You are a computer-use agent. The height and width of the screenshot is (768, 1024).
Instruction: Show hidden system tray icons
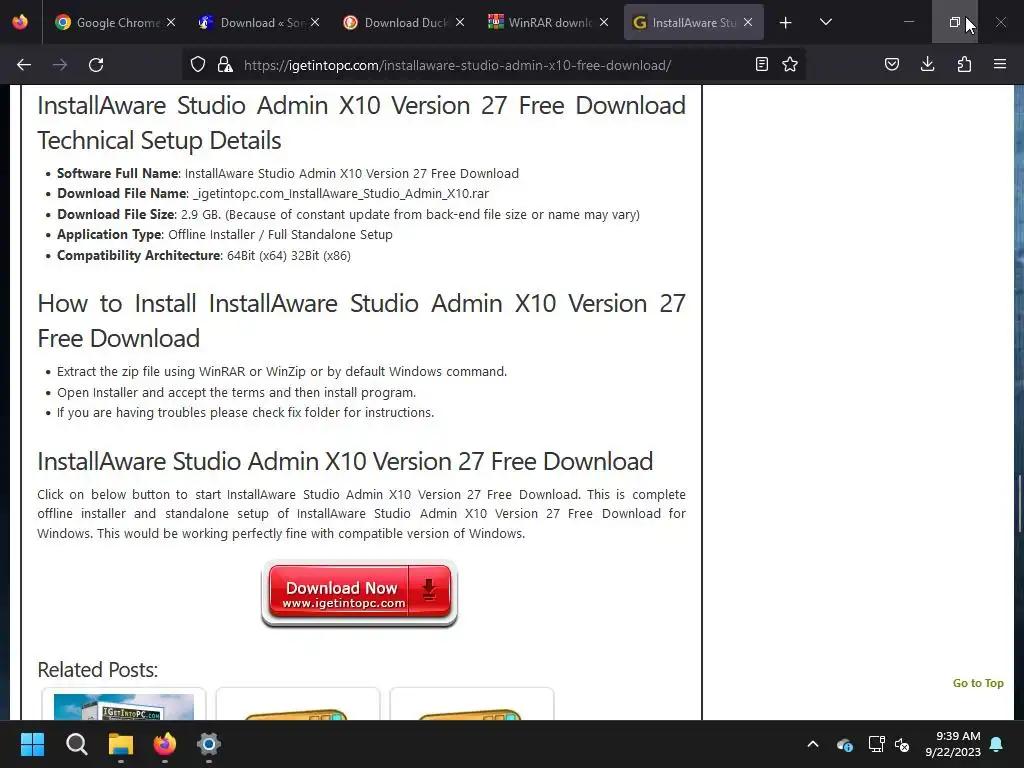click(x=813, y=744)
